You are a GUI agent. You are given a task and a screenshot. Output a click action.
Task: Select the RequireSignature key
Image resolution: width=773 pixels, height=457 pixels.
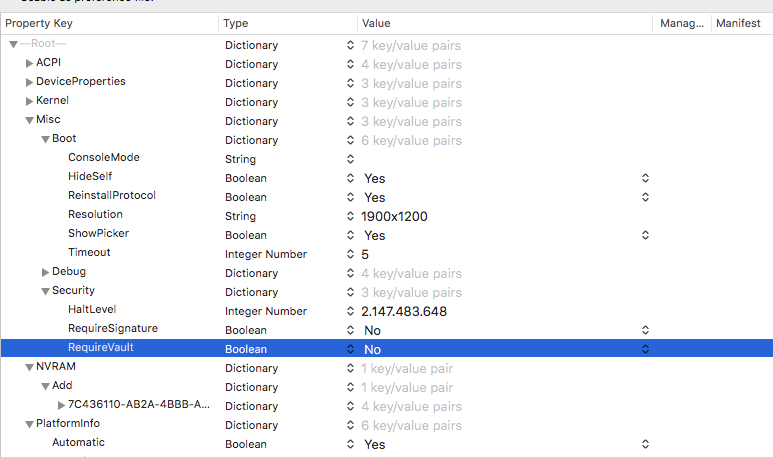113,328
